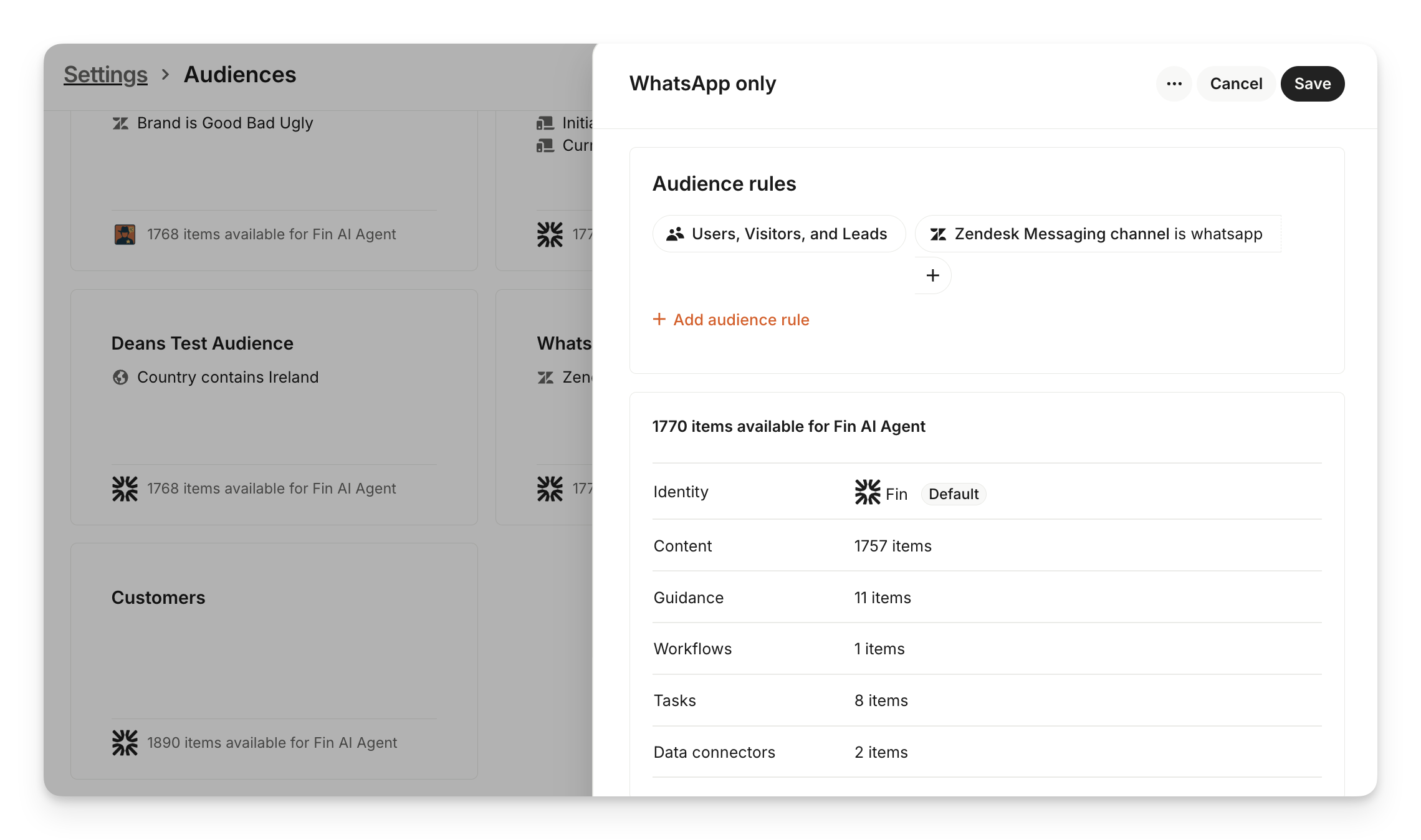Click the avatar thumbnail beside 1768 items
The image size is (1421, 840).
(125, 234)
